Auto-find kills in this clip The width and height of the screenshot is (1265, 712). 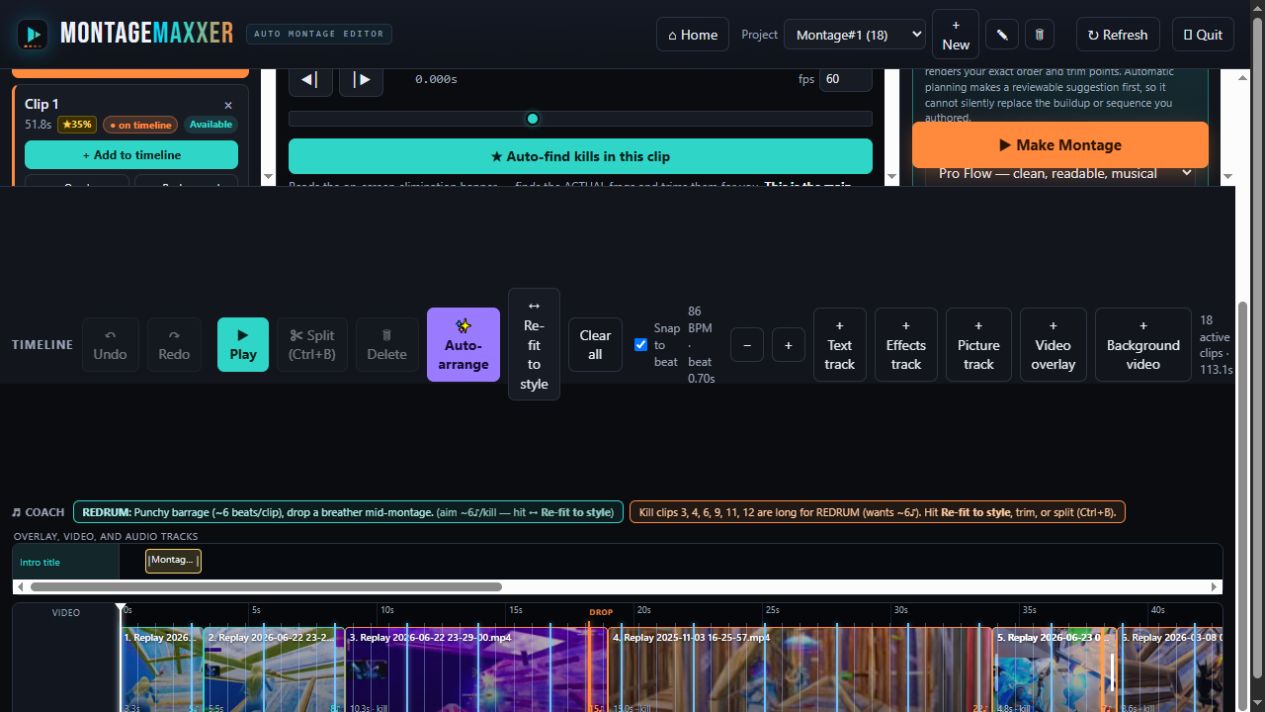tap(580, 156)
